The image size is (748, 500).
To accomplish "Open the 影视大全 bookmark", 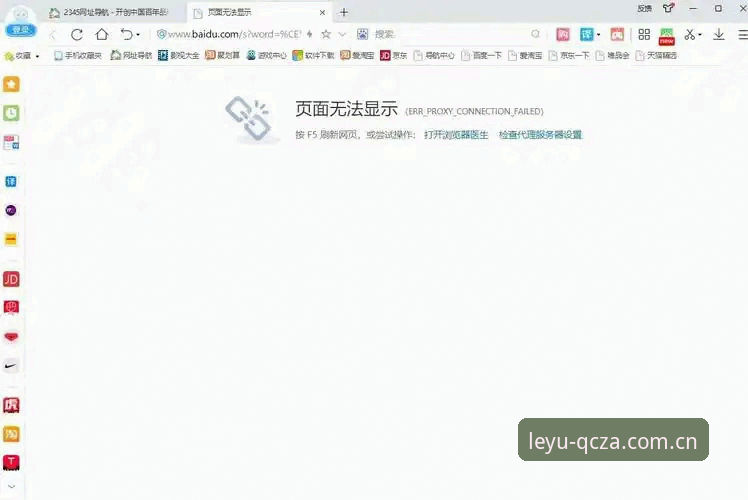I will click(178, 56).
